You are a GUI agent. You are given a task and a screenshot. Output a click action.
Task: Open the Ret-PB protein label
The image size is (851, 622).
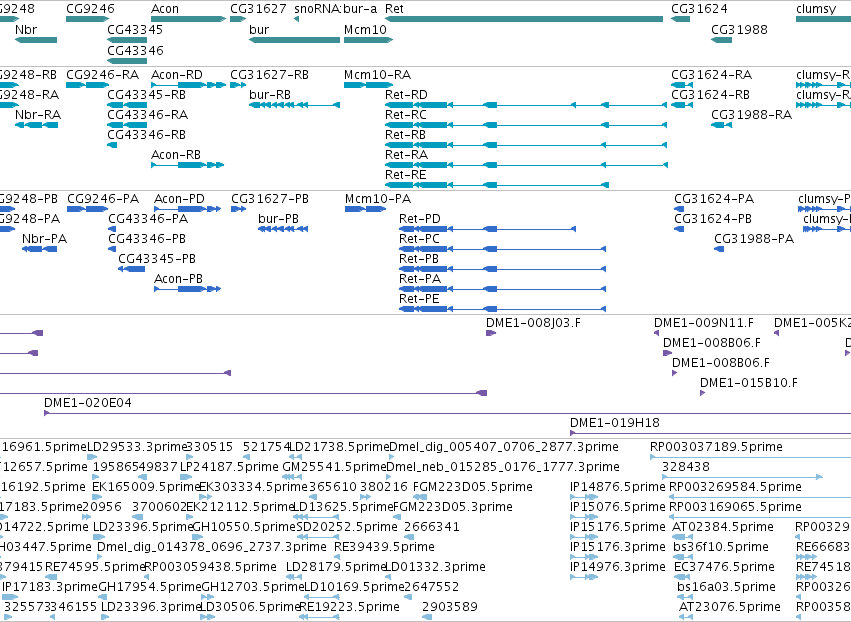point(418,259)
